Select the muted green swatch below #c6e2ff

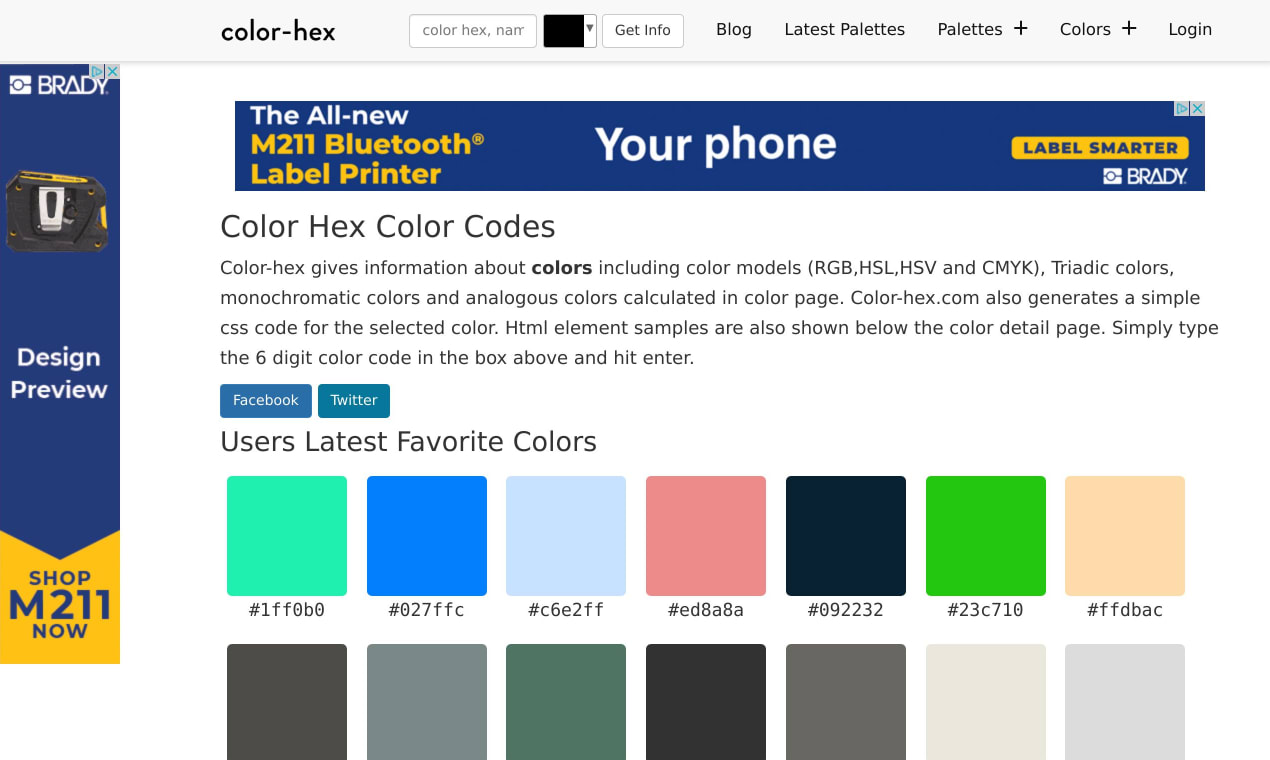tap(566, 702)
